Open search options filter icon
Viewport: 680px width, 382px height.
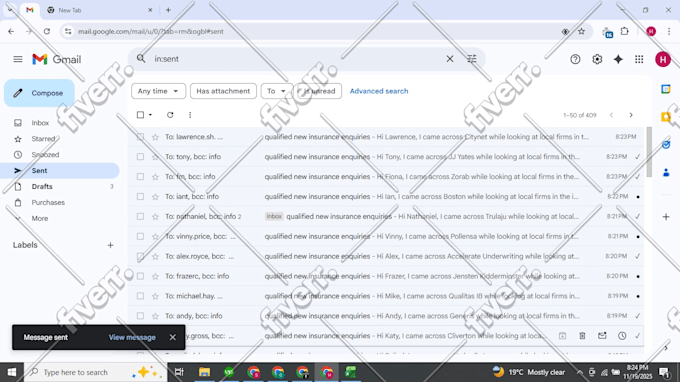(472, 59)
